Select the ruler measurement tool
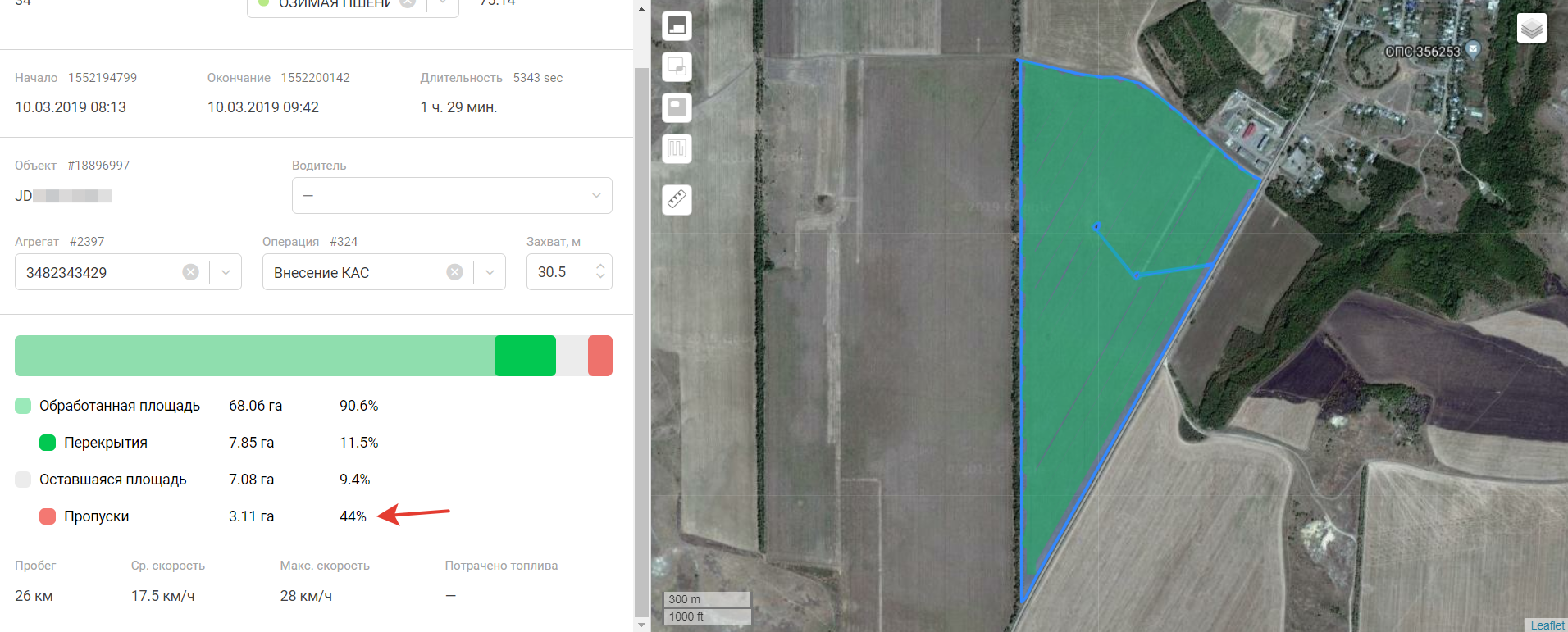The height and width of the screenshot is (632, 1568). pos(677,199)
